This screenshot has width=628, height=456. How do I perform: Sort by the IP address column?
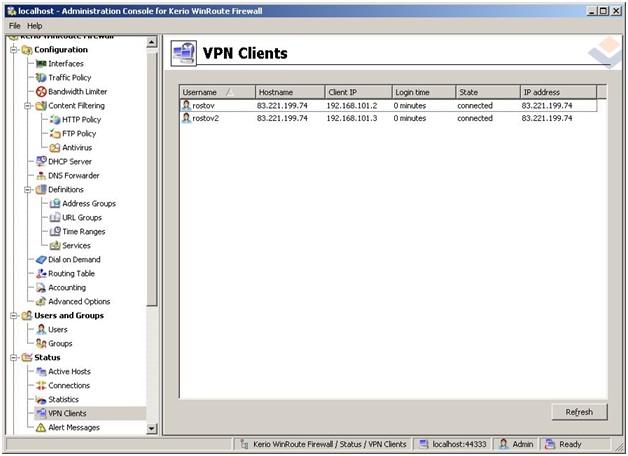pyautogui.click(x=559, y=92)
